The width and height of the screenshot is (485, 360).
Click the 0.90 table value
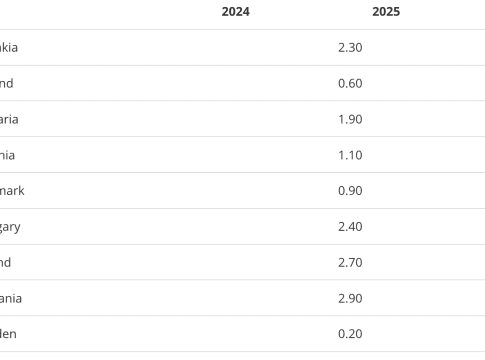coord(350,191)
